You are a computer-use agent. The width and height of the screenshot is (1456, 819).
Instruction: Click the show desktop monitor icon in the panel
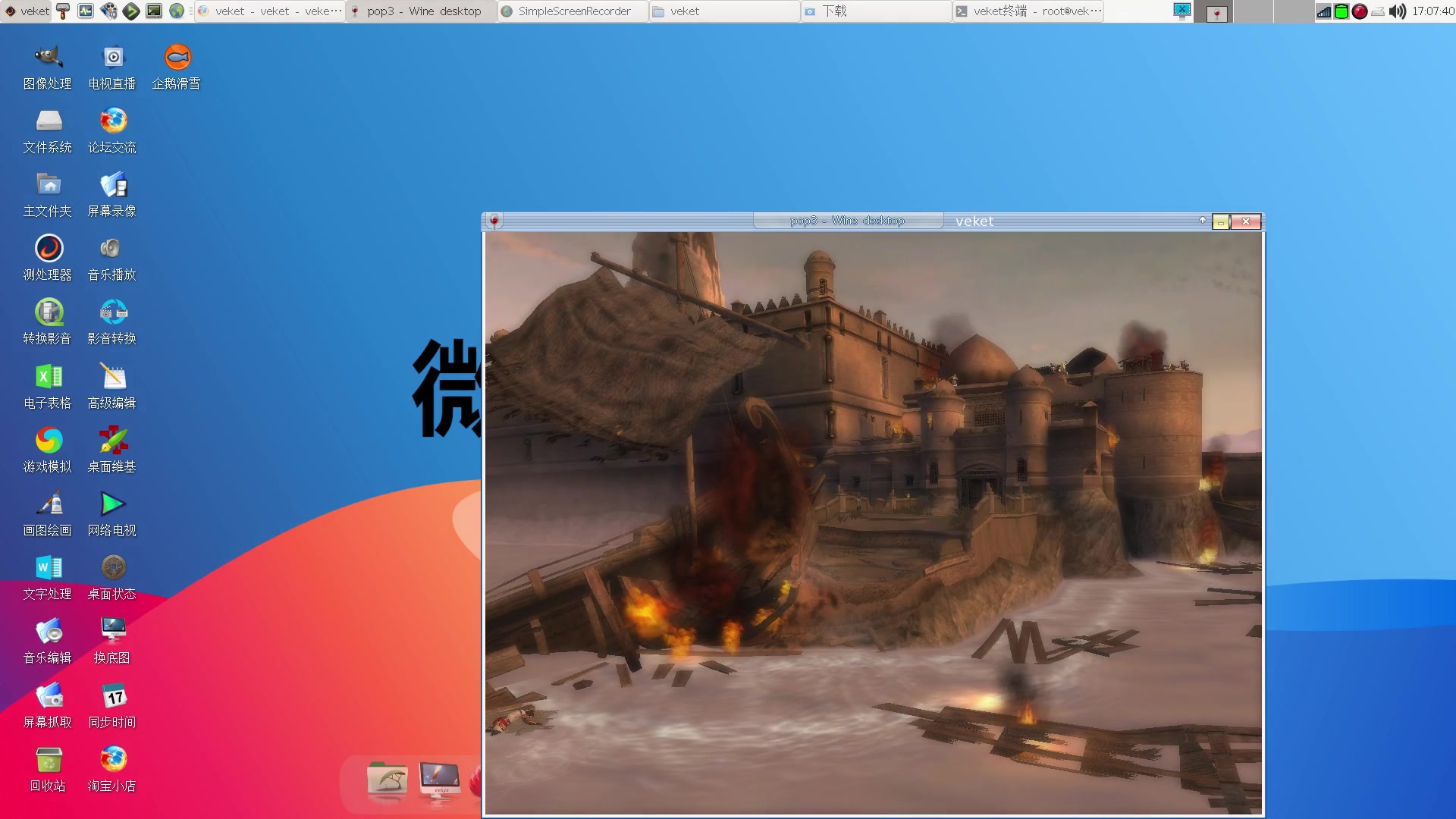pyautogui.click(x=1181, y=11)
